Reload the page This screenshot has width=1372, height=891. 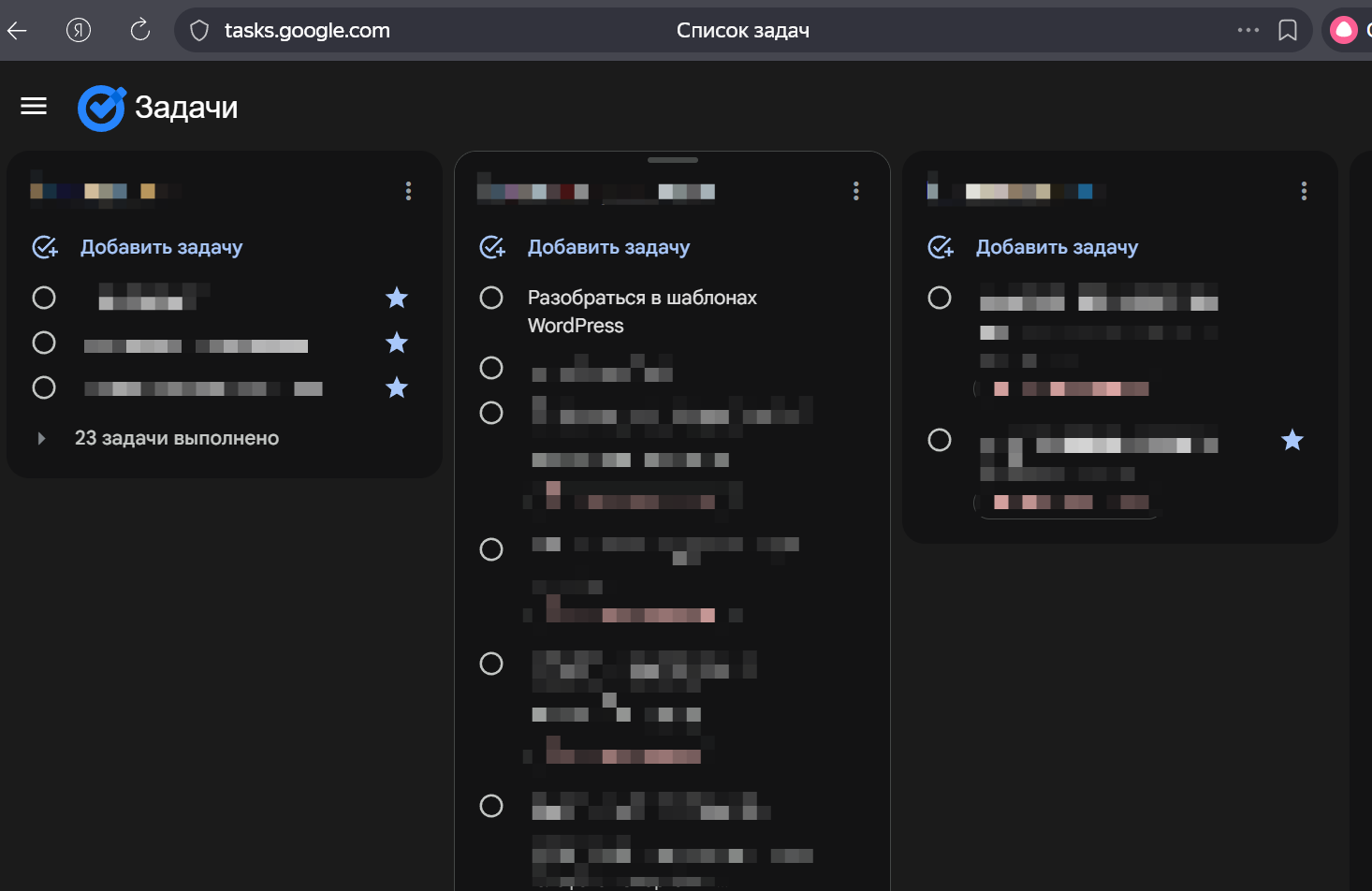[140, 30]
